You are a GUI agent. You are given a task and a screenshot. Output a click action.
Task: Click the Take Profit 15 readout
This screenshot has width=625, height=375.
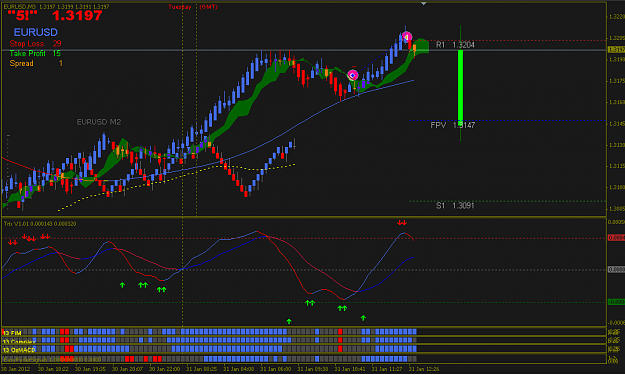pos(35,53)
